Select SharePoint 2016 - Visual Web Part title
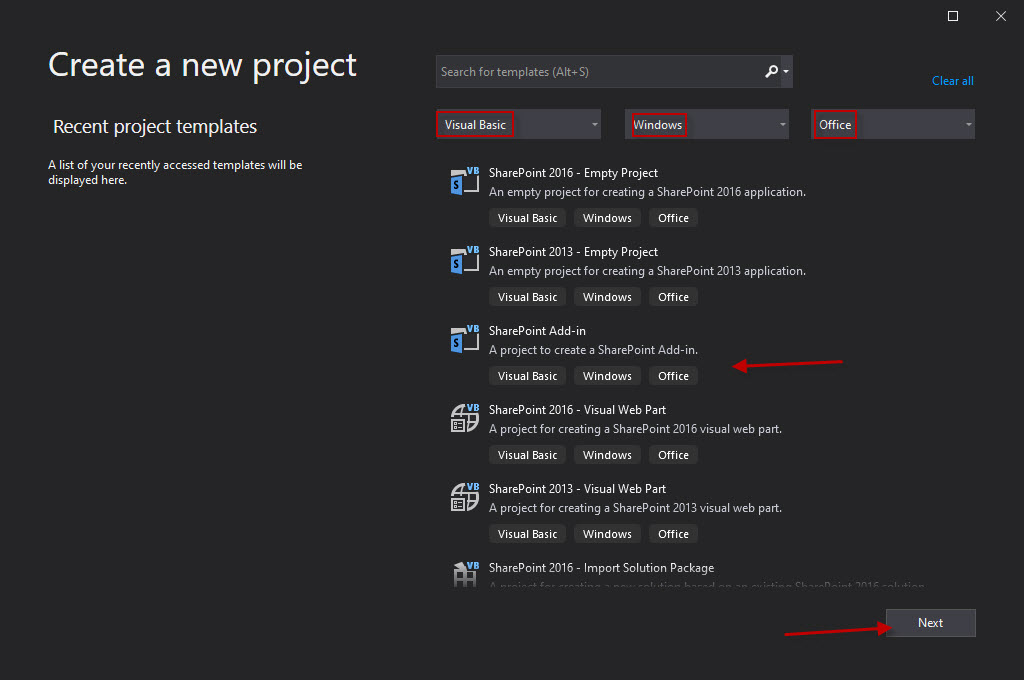The height and width of the screenshot is (680, 1024). (x=577, y=410)
